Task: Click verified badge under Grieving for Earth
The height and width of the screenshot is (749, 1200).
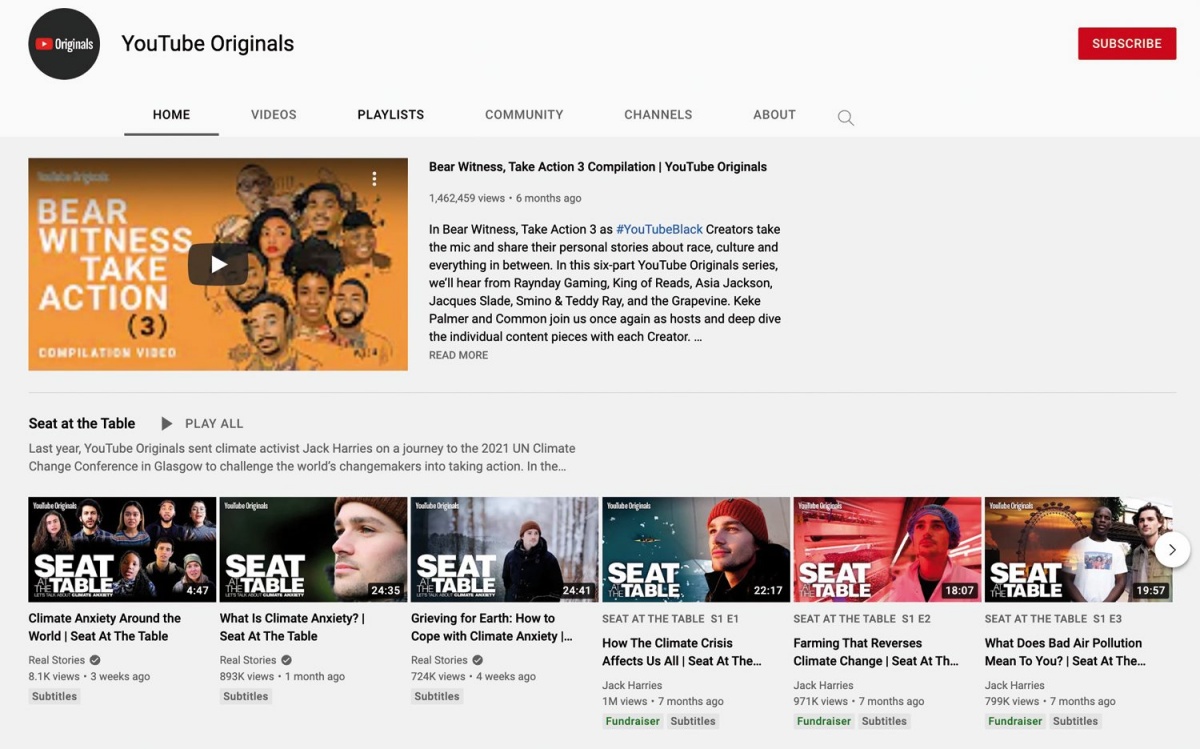Action: (x=477, y=660)
